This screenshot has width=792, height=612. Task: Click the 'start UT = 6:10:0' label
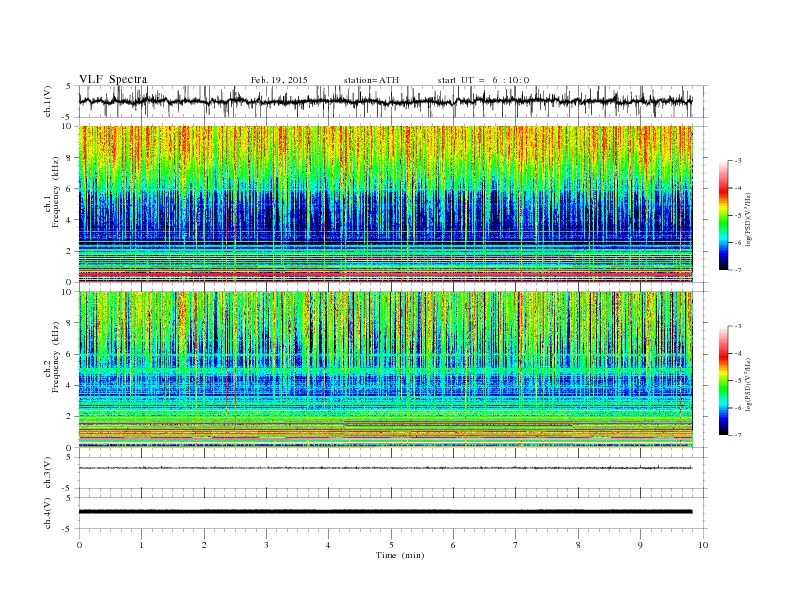point(483,80)
